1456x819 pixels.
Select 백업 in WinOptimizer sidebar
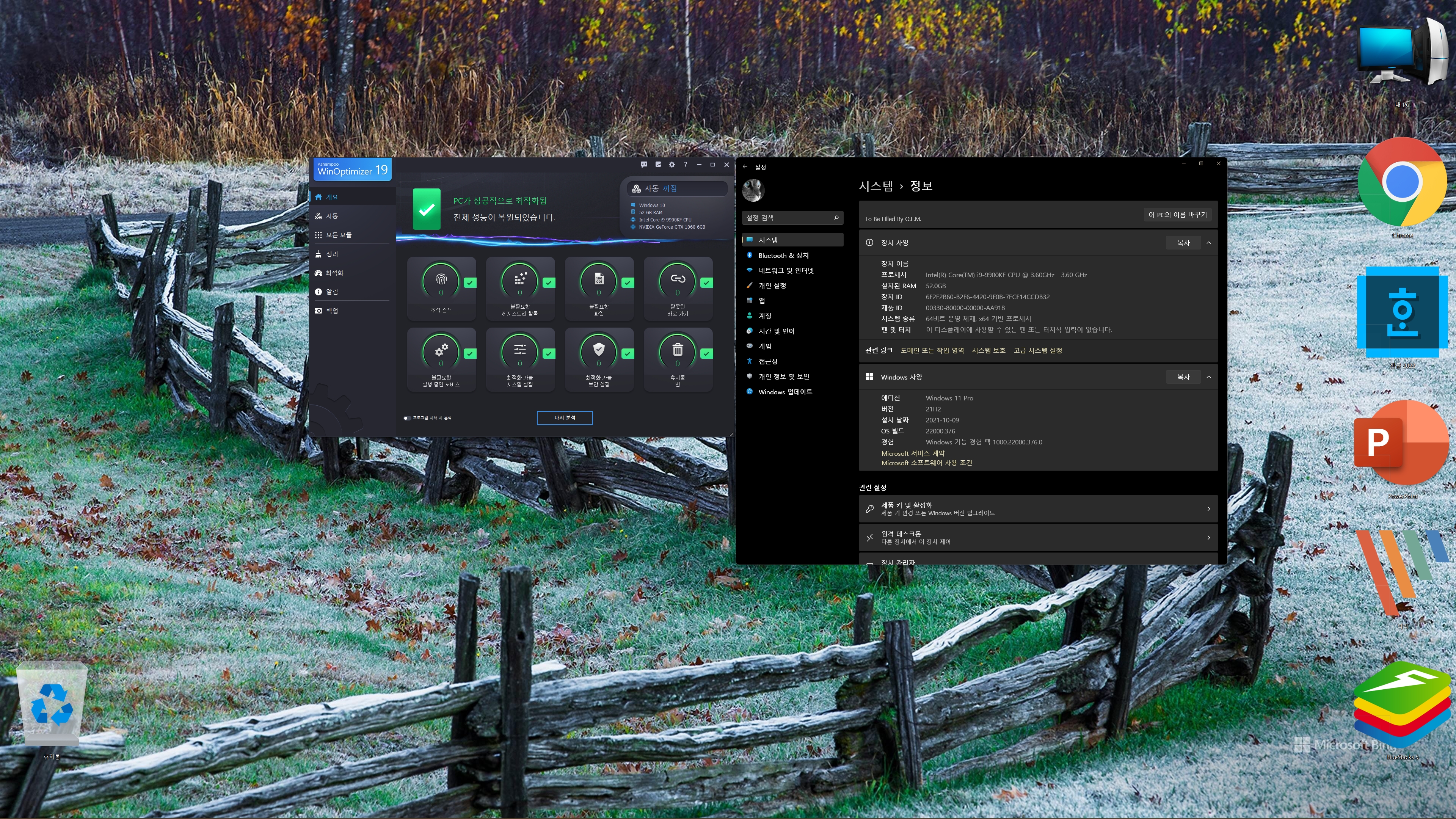[x=352, y=311]
